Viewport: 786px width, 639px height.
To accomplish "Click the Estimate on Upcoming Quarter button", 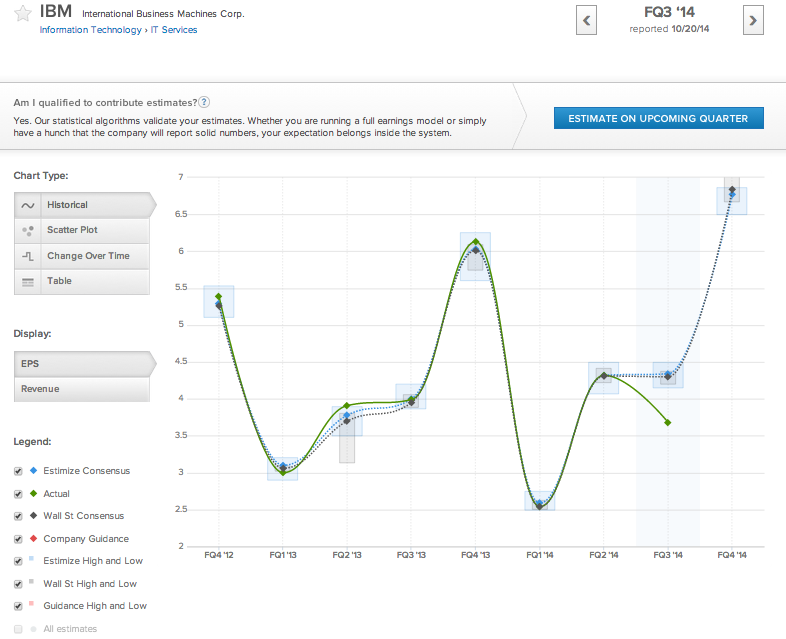I will pyautogui.click(x=658, y=118).
